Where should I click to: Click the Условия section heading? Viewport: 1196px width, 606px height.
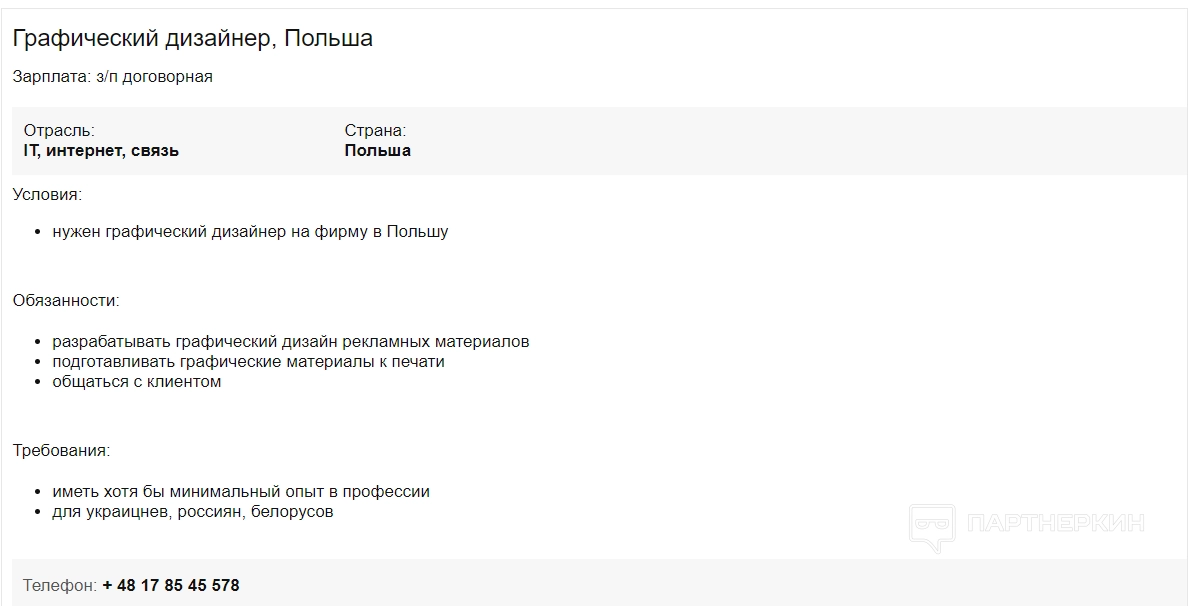[x=47, y=194]
